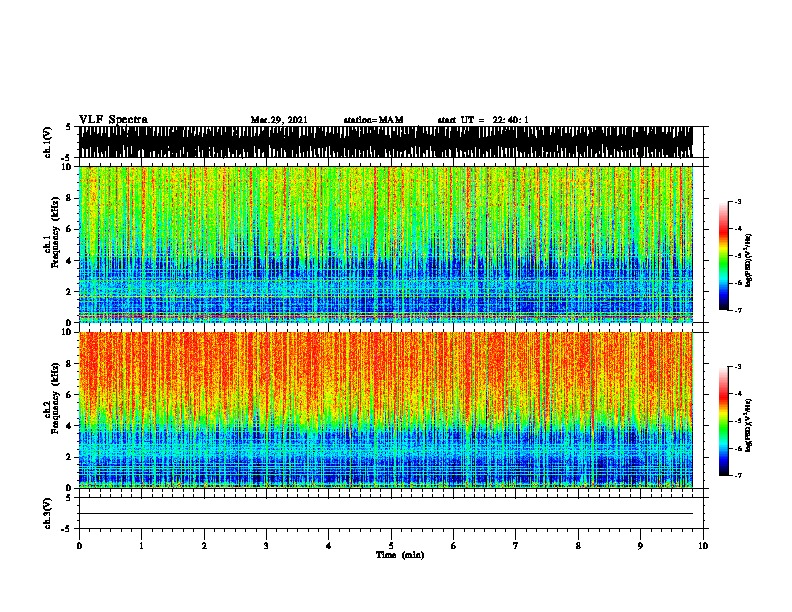Click inside the ch.2 spectrogram panel
Viewport: 792px width, 612px height.
[386, 410]
